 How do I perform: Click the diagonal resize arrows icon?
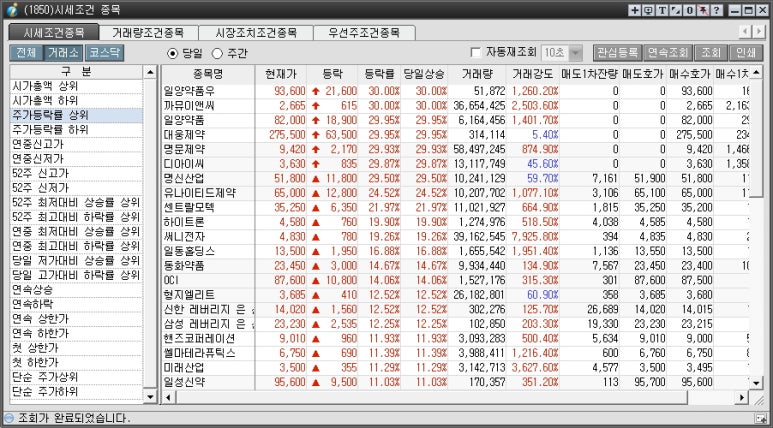[x=675, y=10]
